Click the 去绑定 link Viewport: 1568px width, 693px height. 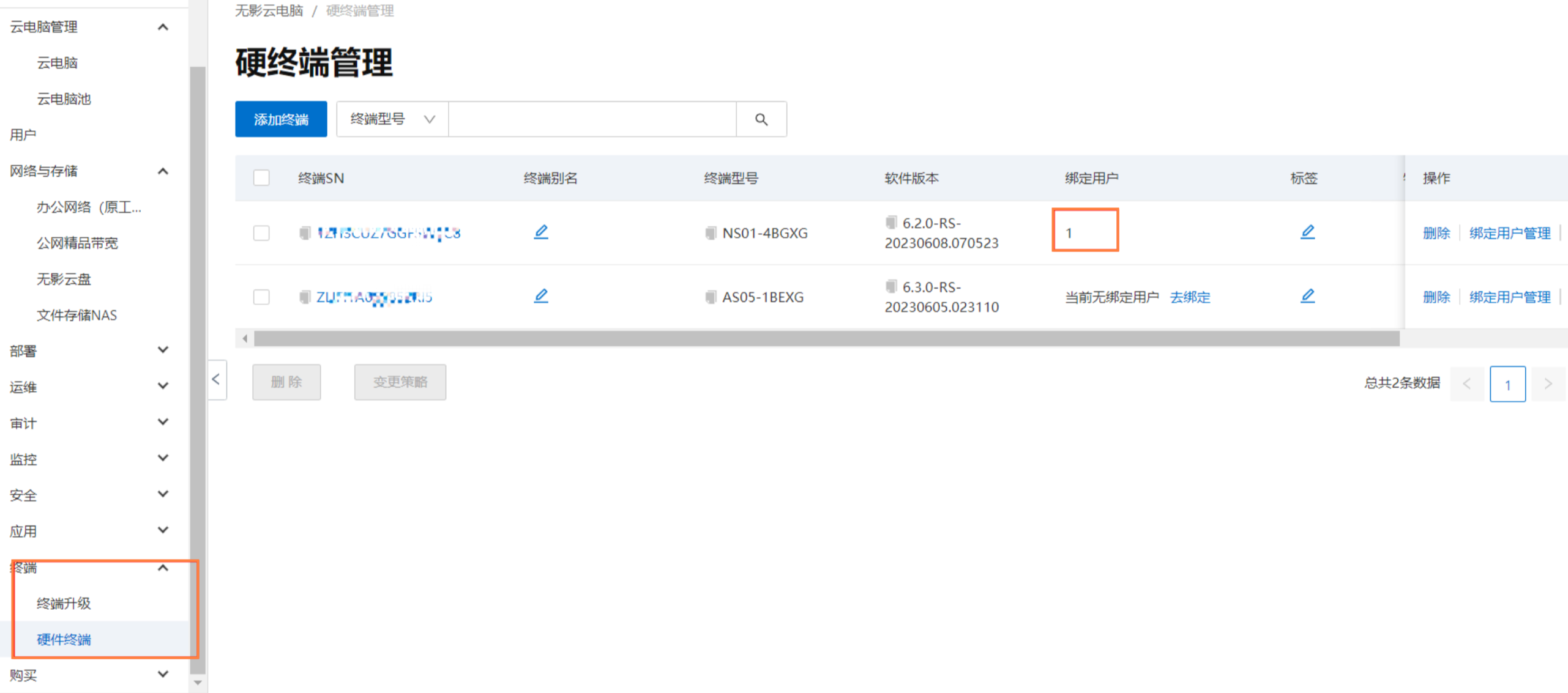pyautogui.click(x=1189, y=297)
